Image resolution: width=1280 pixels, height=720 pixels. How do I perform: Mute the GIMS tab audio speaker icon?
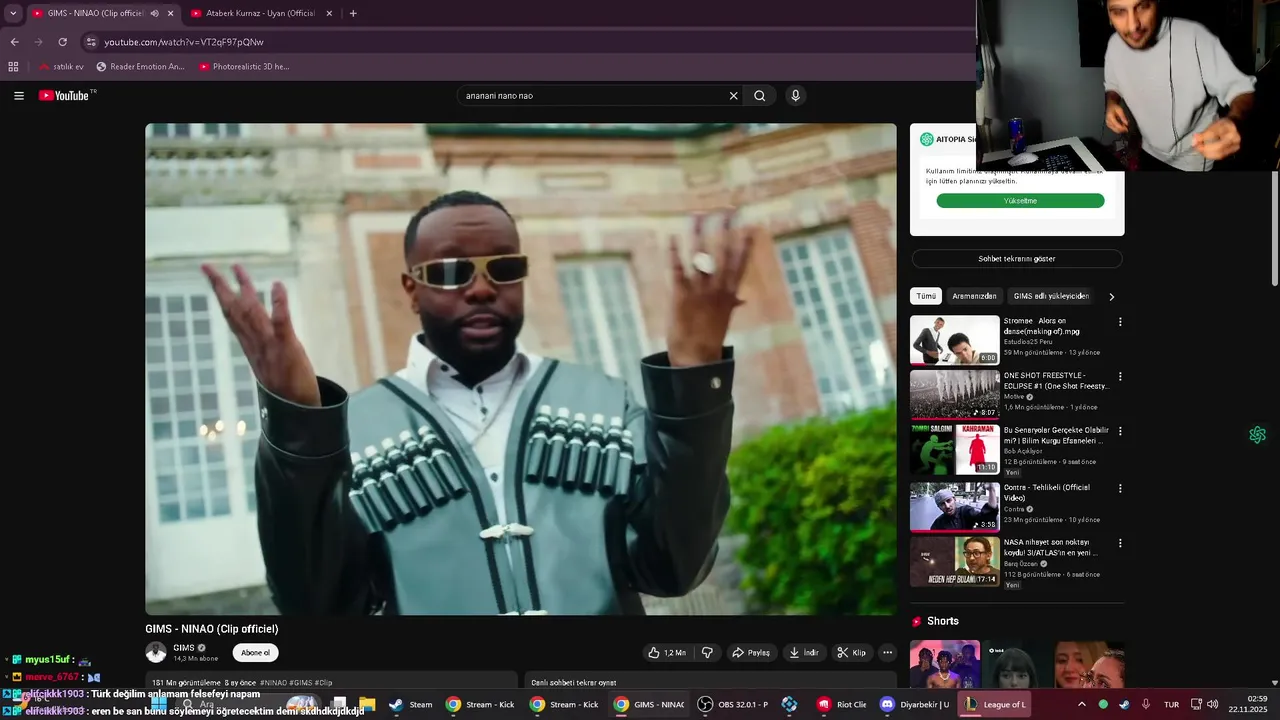[154, 13]
